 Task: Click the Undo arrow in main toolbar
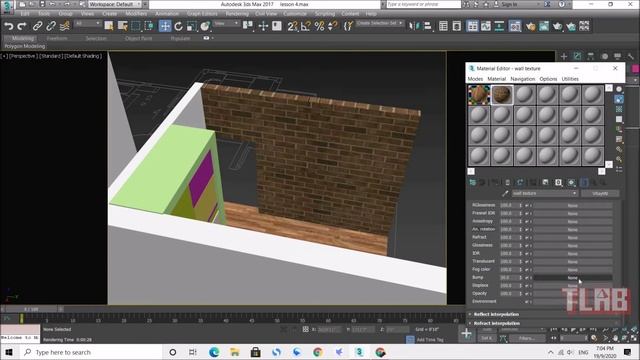pos(9,26)
